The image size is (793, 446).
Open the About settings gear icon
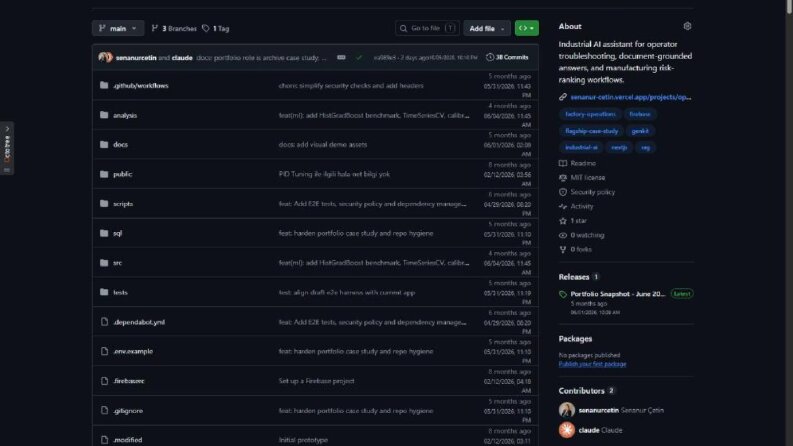point(687,26)
